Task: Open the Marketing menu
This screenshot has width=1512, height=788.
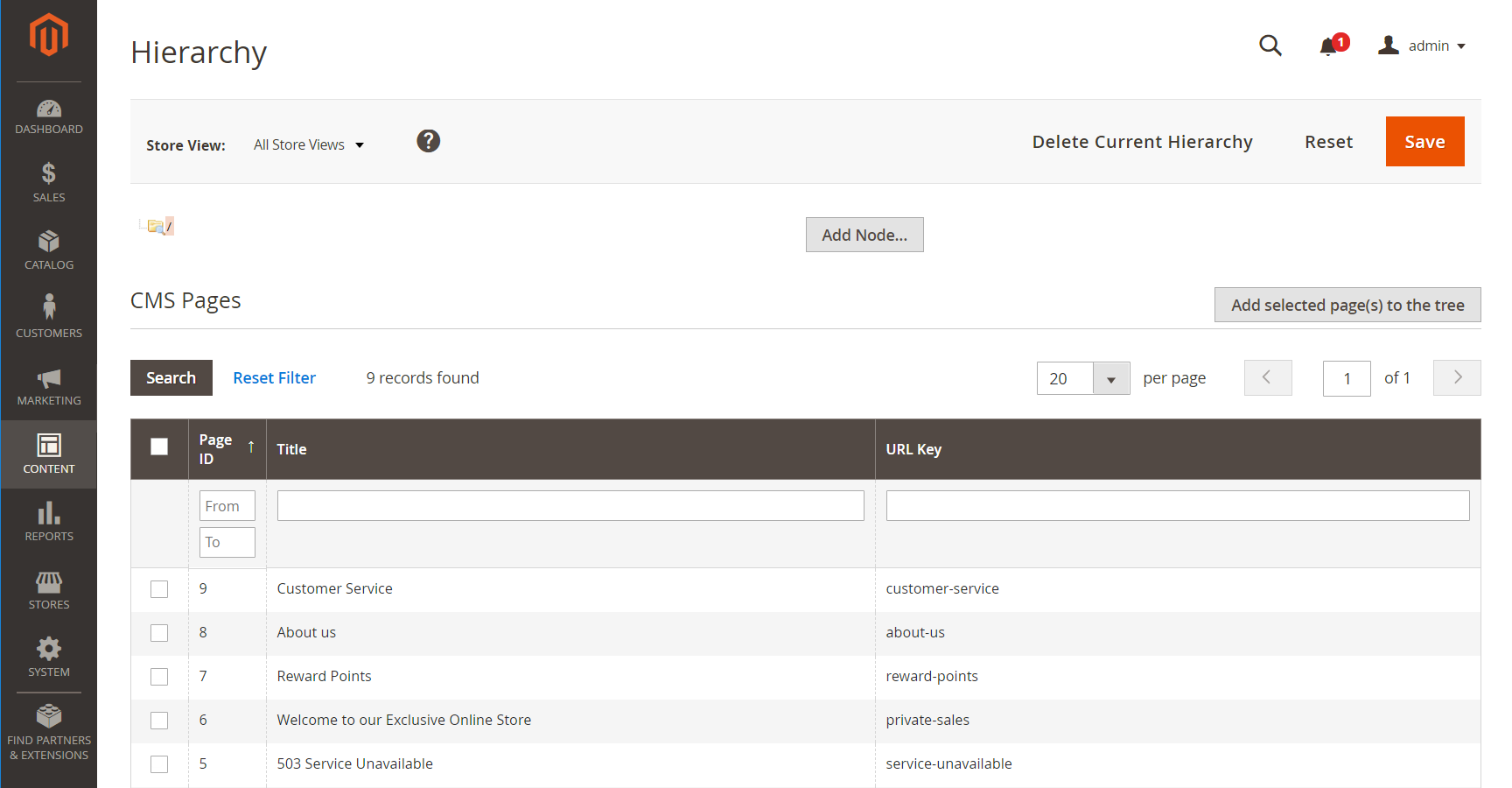Action: click(49, 386)
